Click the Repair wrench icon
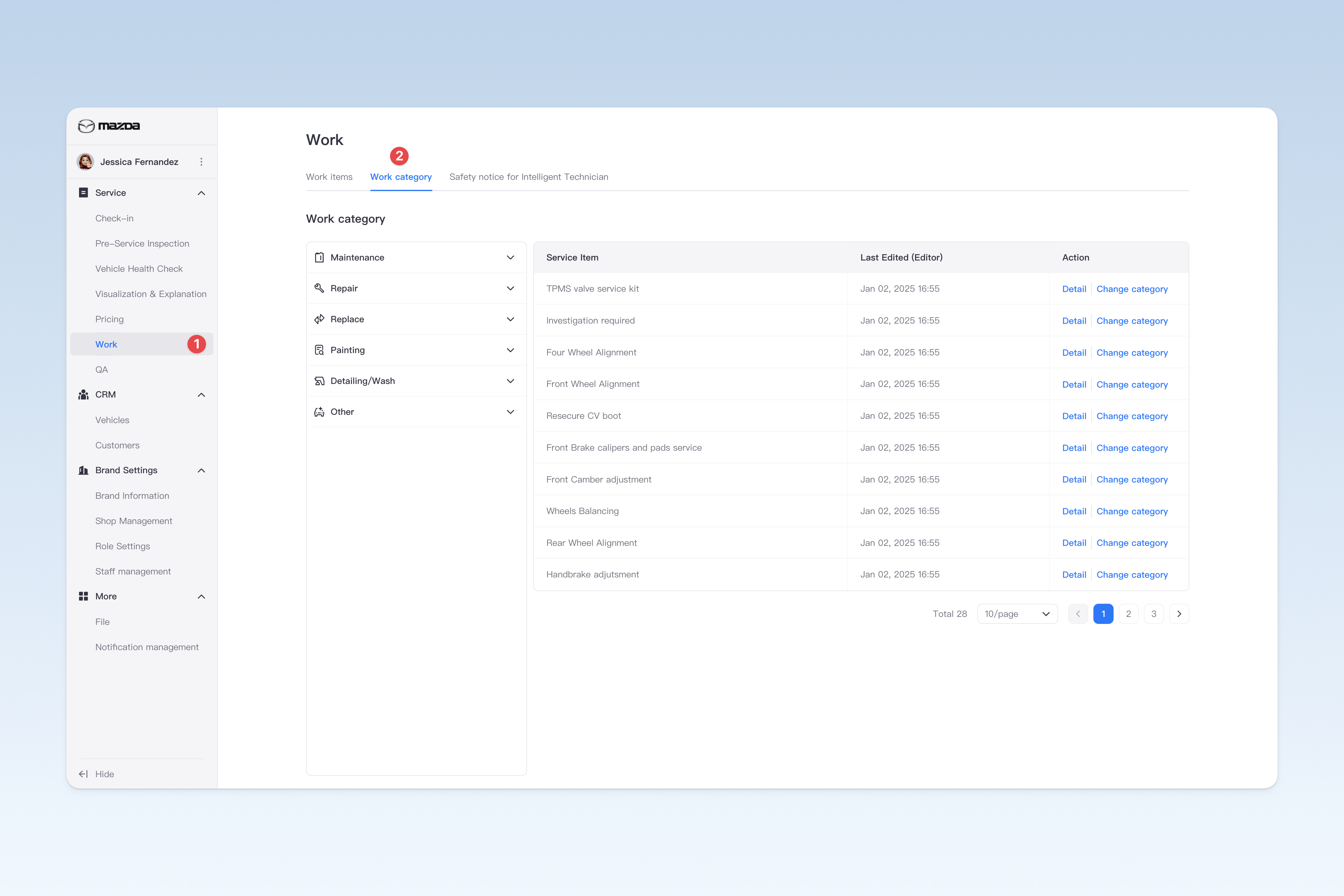 tap(319, 289)
